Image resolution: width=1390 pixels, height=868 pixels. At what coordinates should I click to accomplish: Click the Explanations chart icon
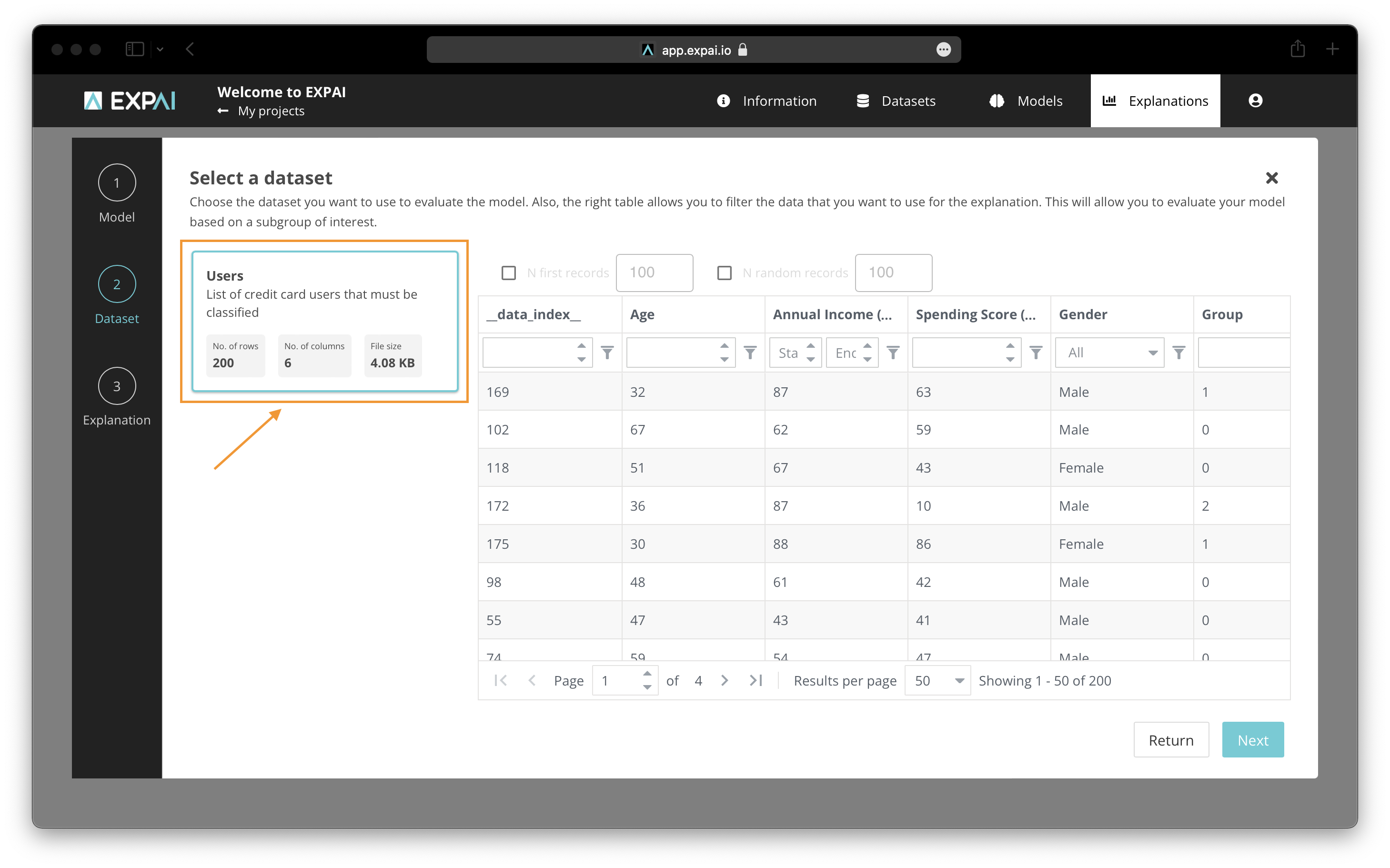click(x=1109, y=101)
